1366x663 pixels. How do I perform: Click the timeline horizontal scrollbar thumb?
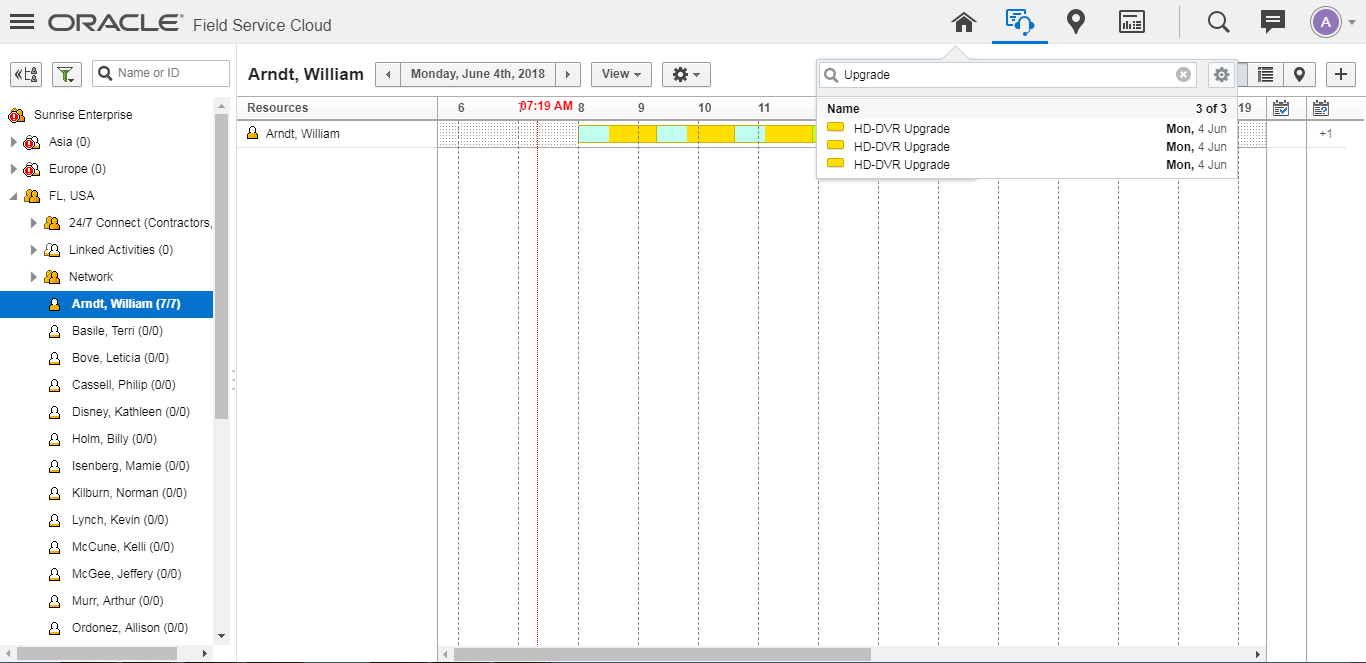point(662,654)
